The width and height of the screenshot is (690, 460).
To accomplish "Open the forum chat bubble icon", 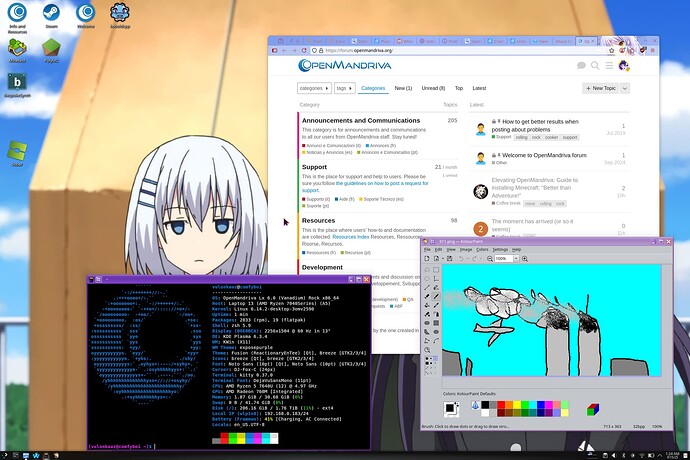I will pyautogui.click(x=581, y=66).
